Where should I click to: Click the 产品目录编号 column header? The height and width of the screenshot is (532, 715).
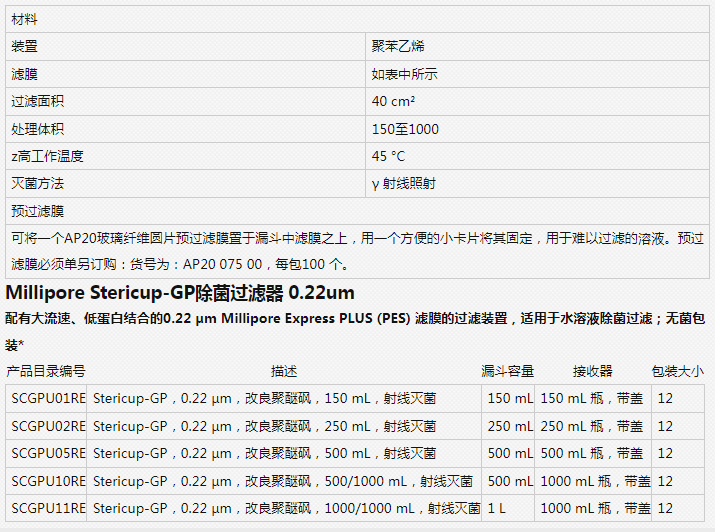pos(46,371)
